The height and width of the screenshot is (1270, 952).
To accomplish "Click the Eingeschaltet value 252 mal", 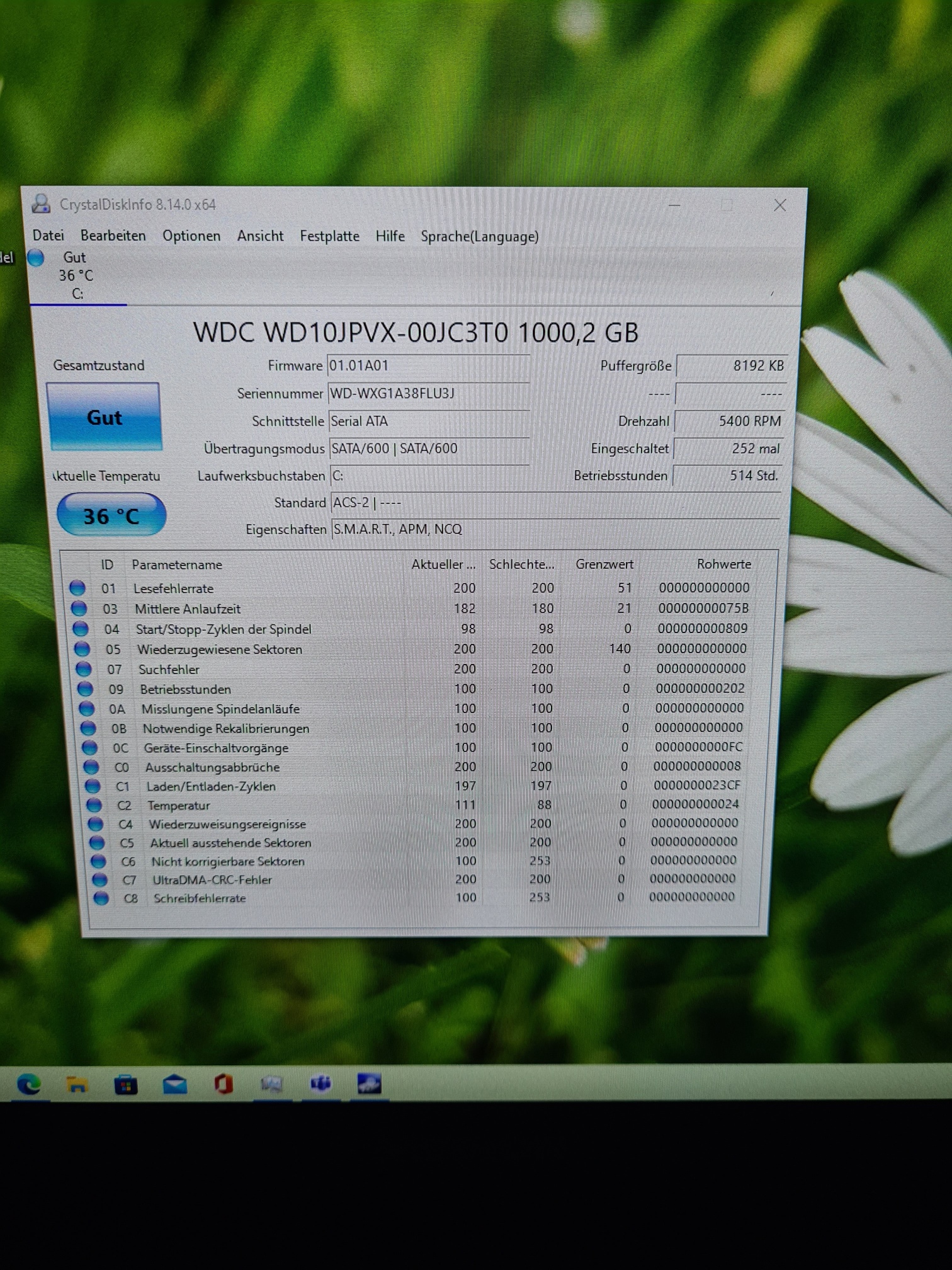I will 728,449.
